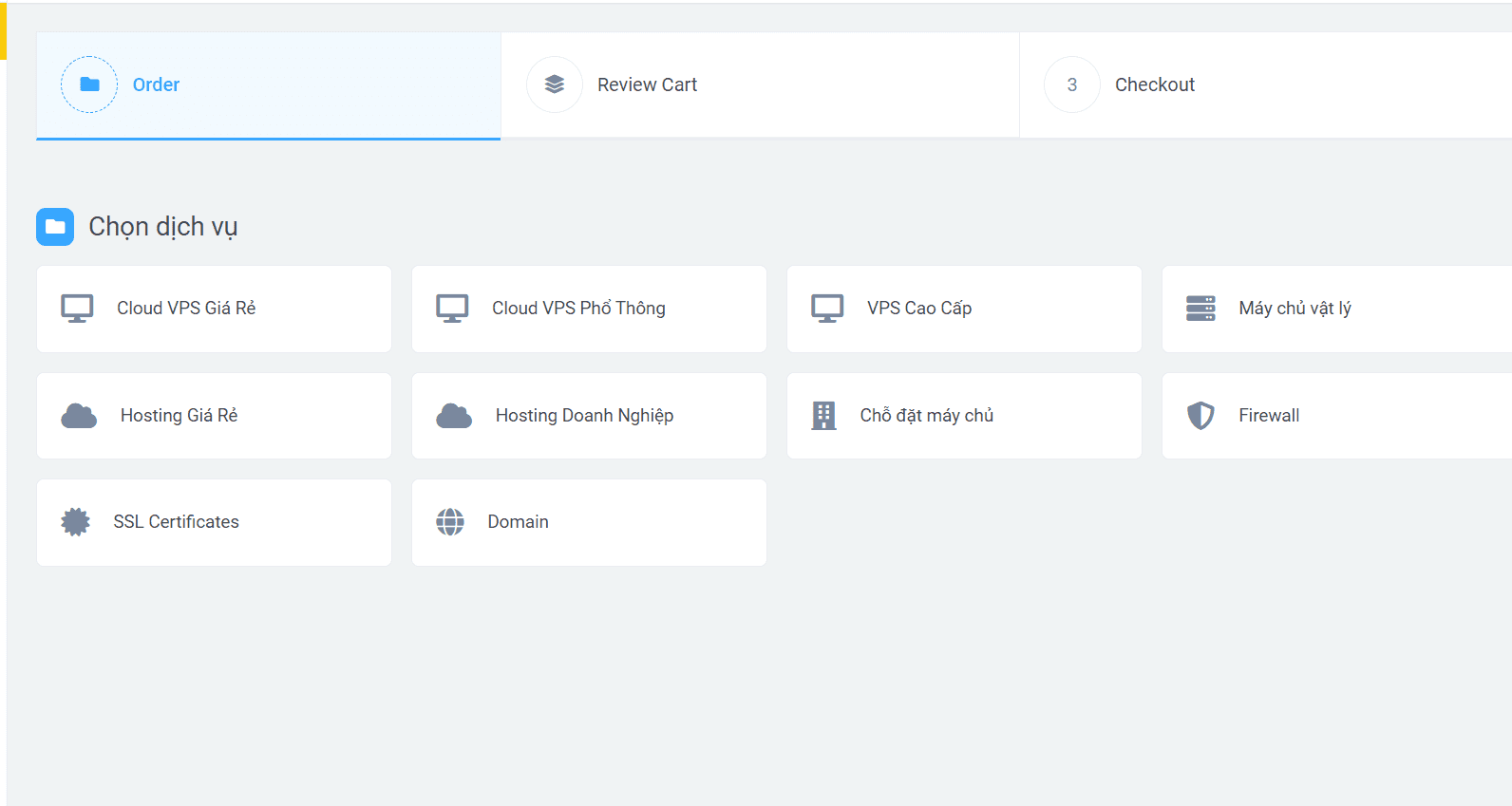
Task: Click the building icon for Chỗ đặt máy chủ
Action: point(823,416)
